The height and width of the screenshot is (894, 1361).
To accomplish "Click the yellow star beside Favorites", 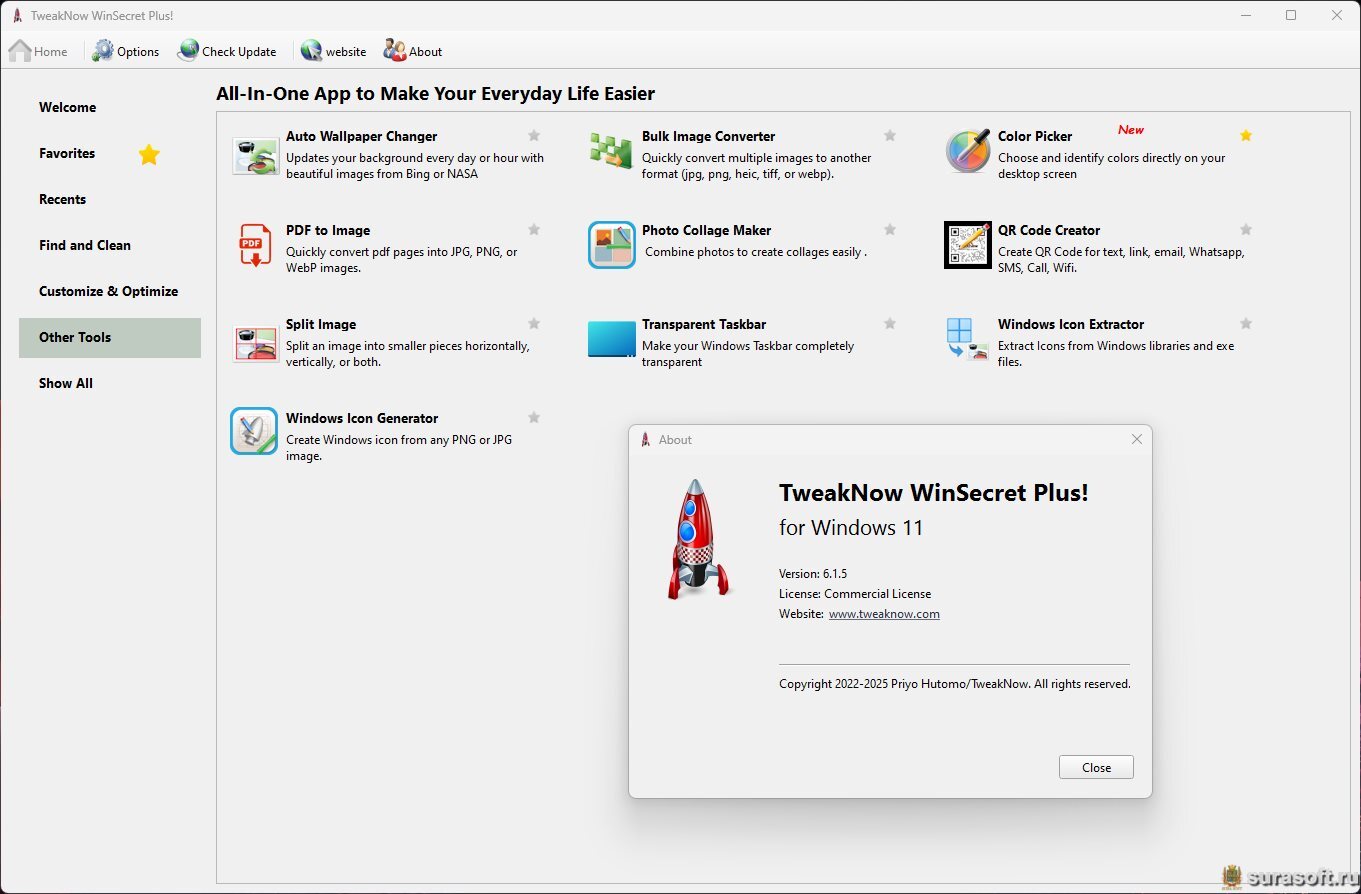I will pos(149,154).
